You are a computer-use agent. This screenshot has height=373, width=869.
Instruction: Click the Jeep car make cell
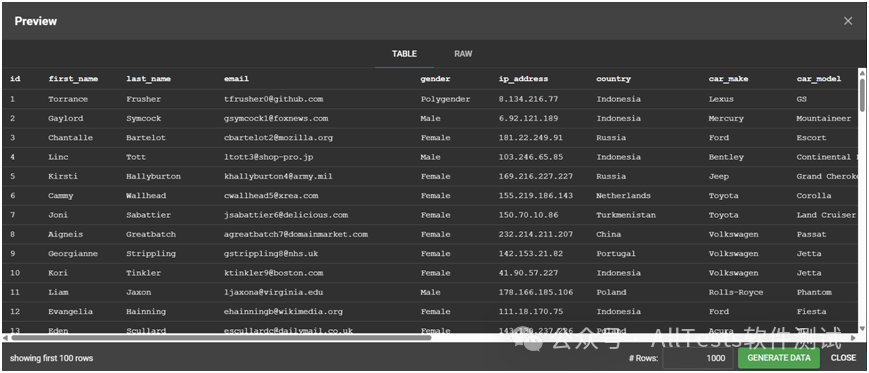click(719, 177)
